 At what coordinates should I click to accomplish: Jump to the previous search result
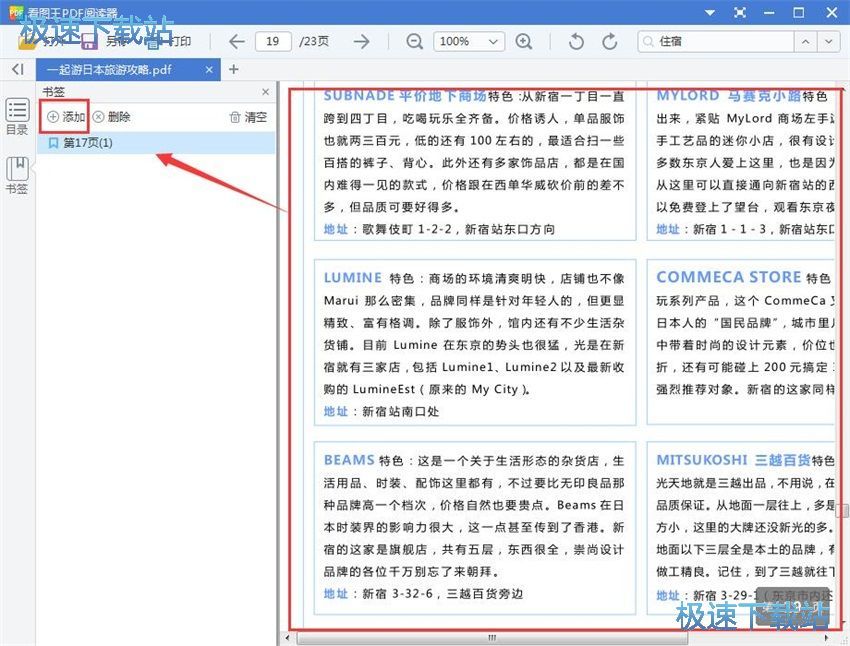pyautogui.click(x=806, y=41)
